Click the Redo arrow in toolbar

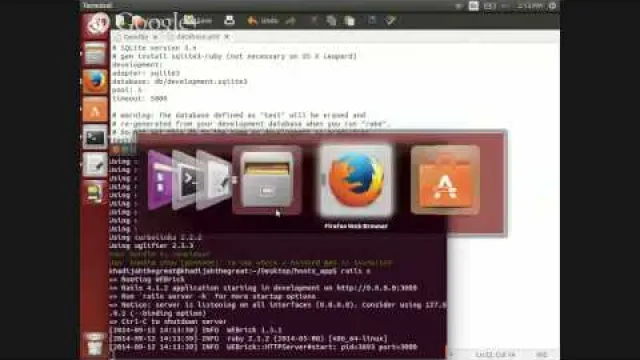[x=291, y=20]
